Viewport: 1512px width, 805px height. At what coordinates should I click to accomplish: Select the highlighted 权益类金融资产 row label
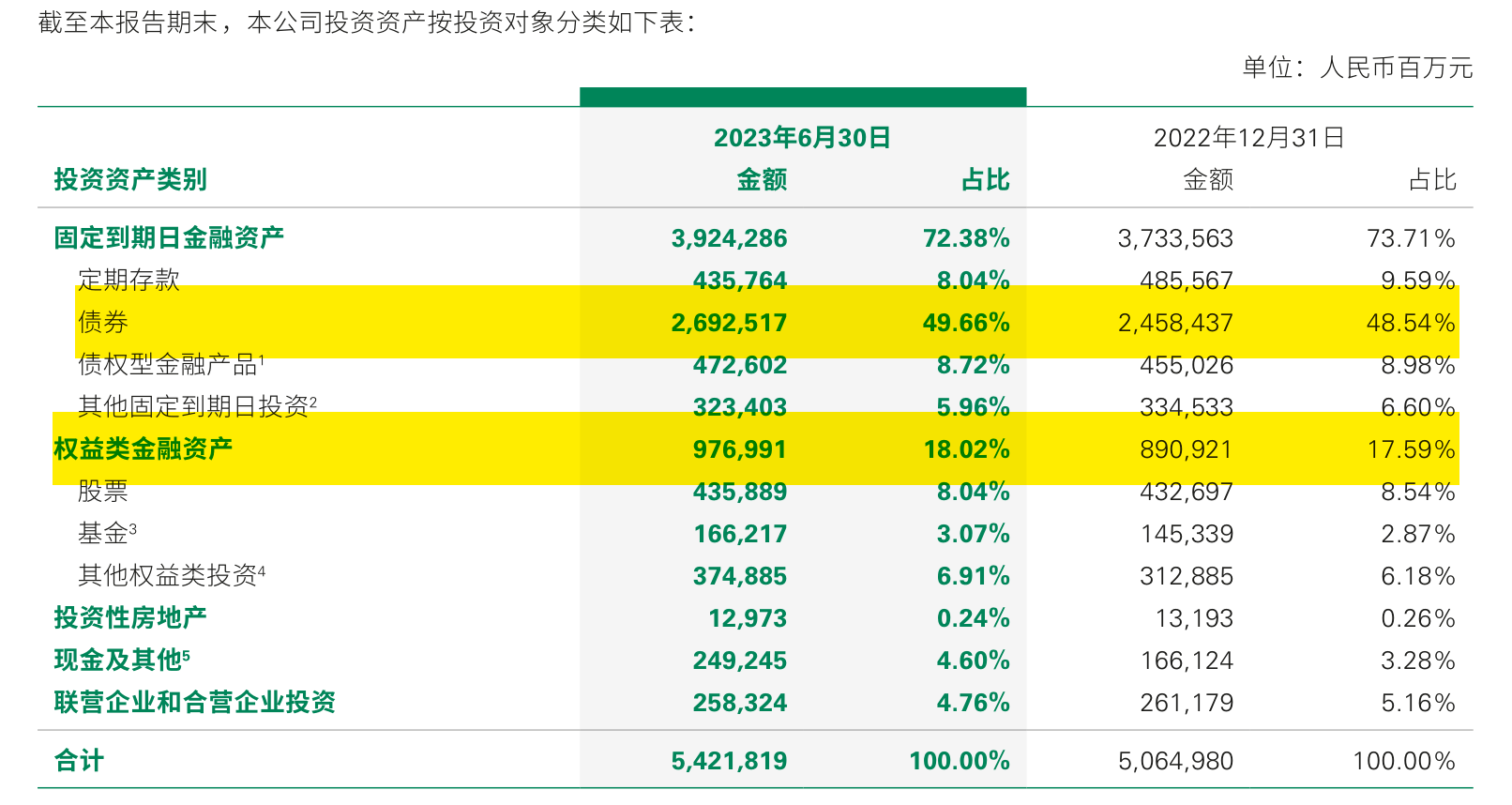pyautogui.click(x=144, y=448)
